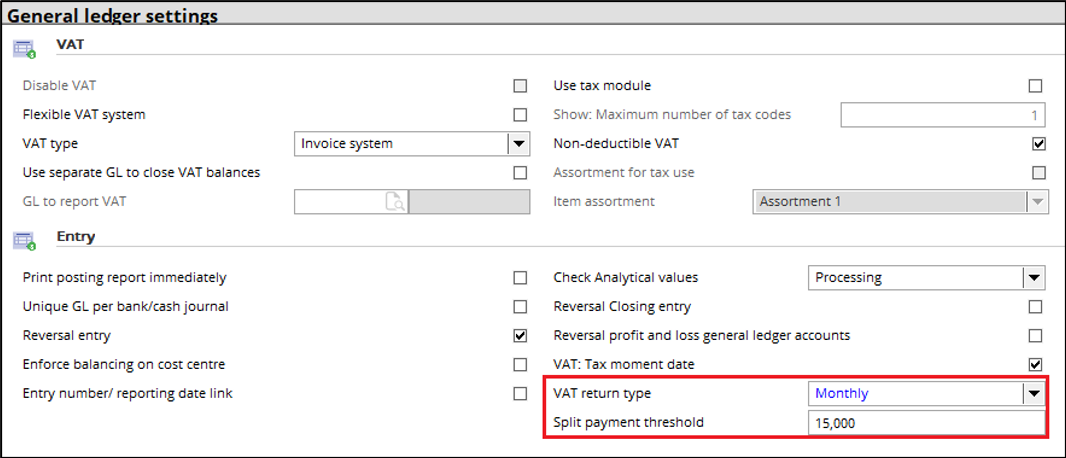This screenshot has height=458, width=1066.
Task: Expand the Item assortment dropdown
Action: pyautogui.click(x=1037, y=202)
